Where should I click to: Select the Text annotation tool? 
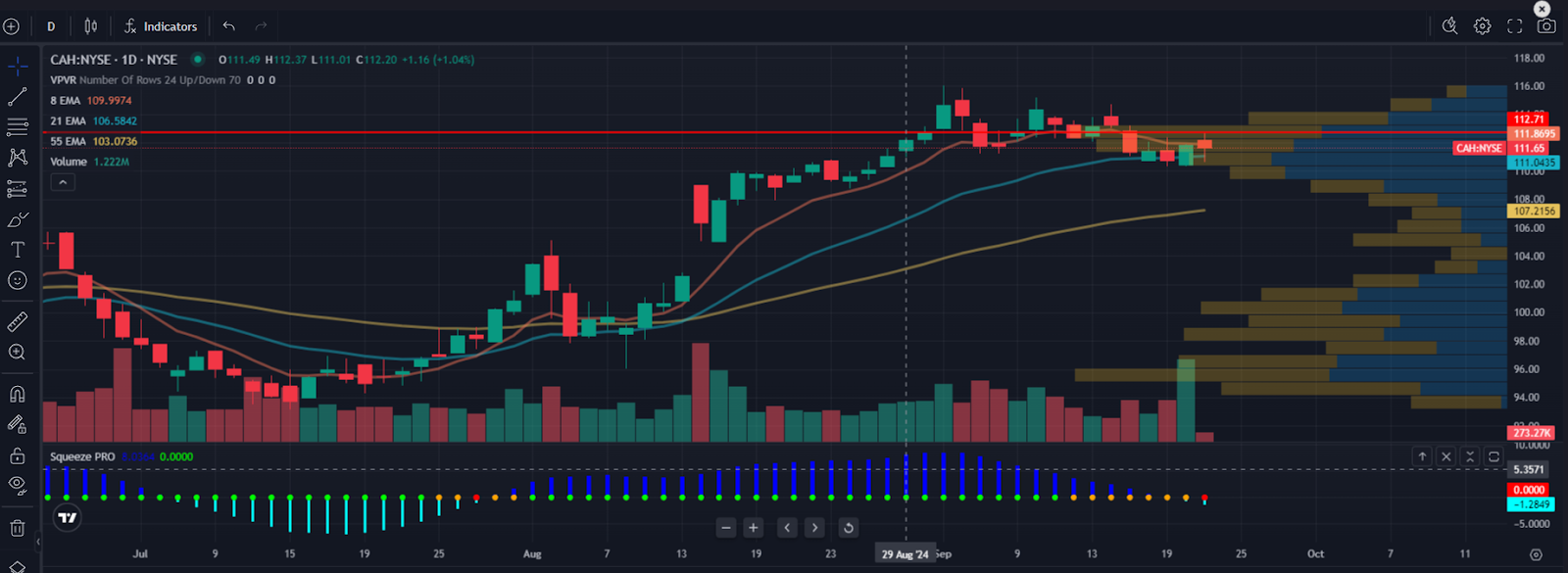(18, 250)
